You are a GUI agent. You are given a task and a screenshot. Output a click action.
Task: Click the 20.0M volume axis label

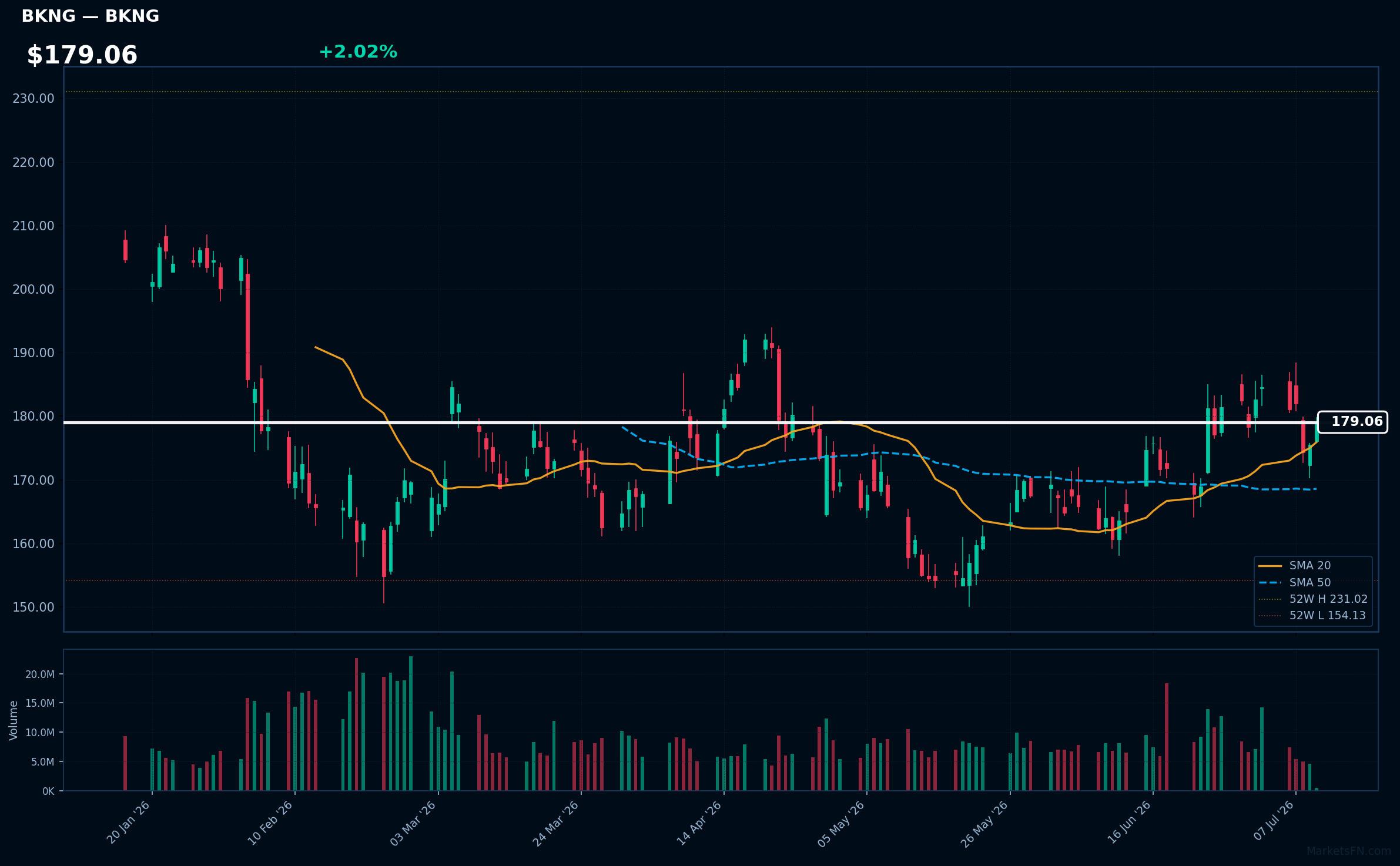tap(40, 674)
